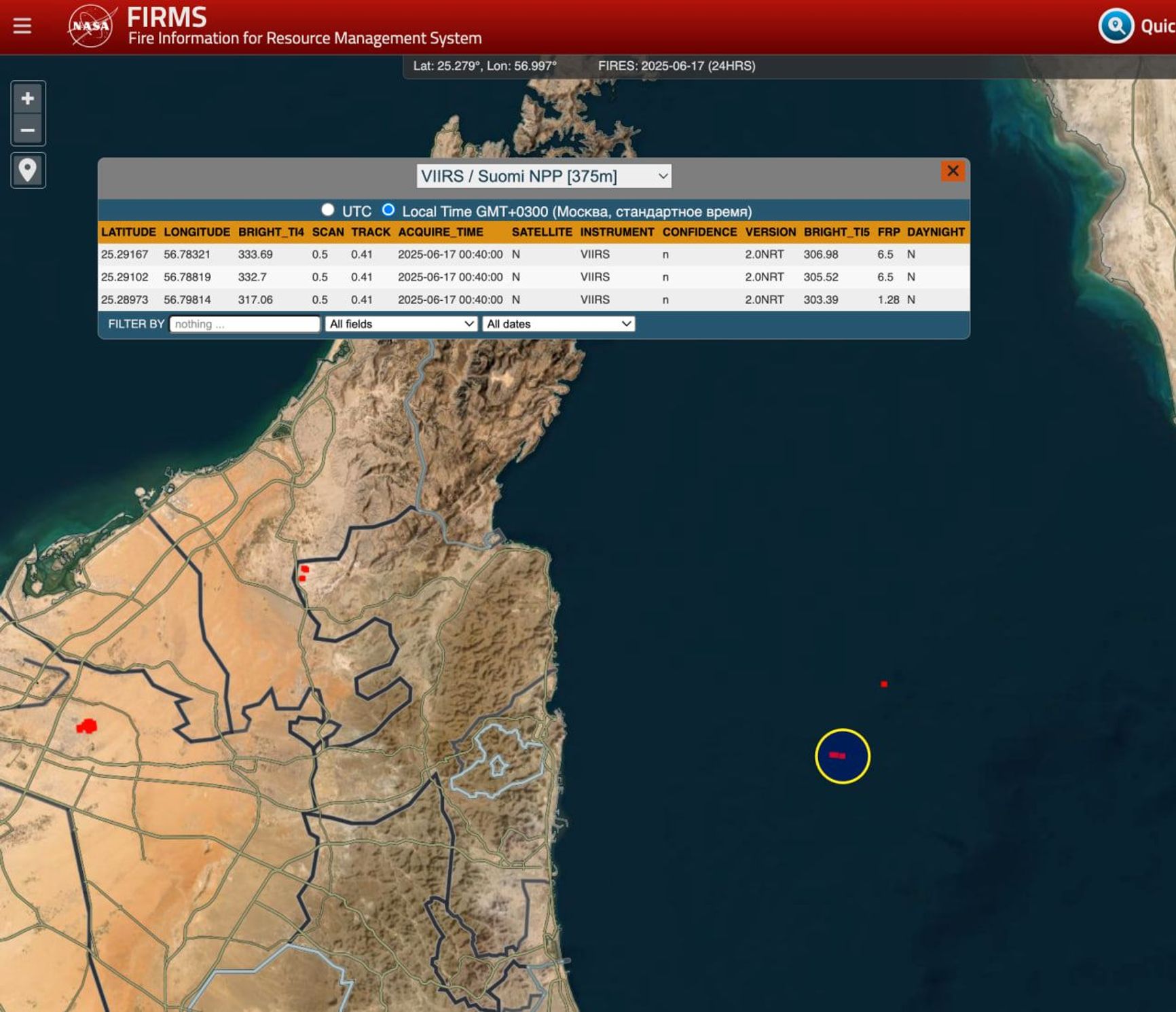Click the isolated red hotspot over the sea
The height and width of the screenshot is (1012, 1176).
(x=883, y=684)
